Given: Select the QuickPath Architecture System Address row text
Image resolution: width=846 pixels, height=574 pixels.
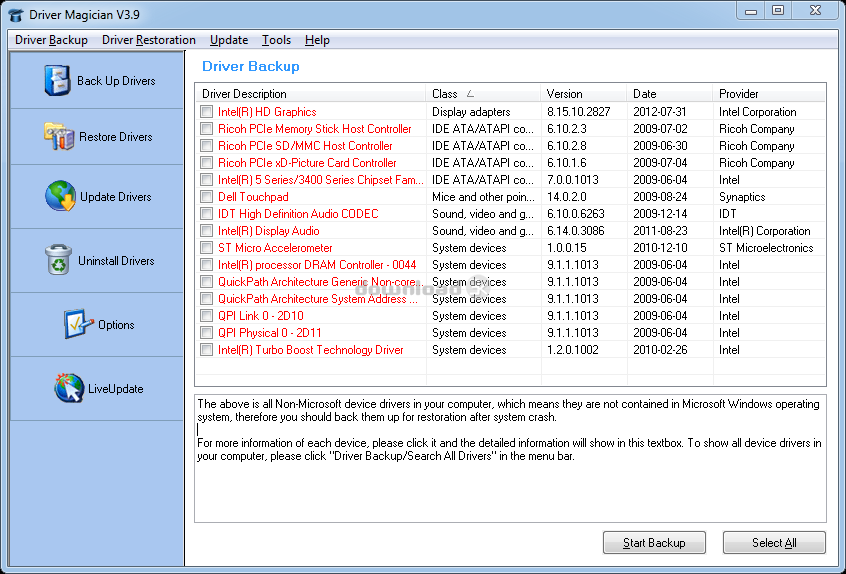Looking at the screenshot, I should 318,298.
